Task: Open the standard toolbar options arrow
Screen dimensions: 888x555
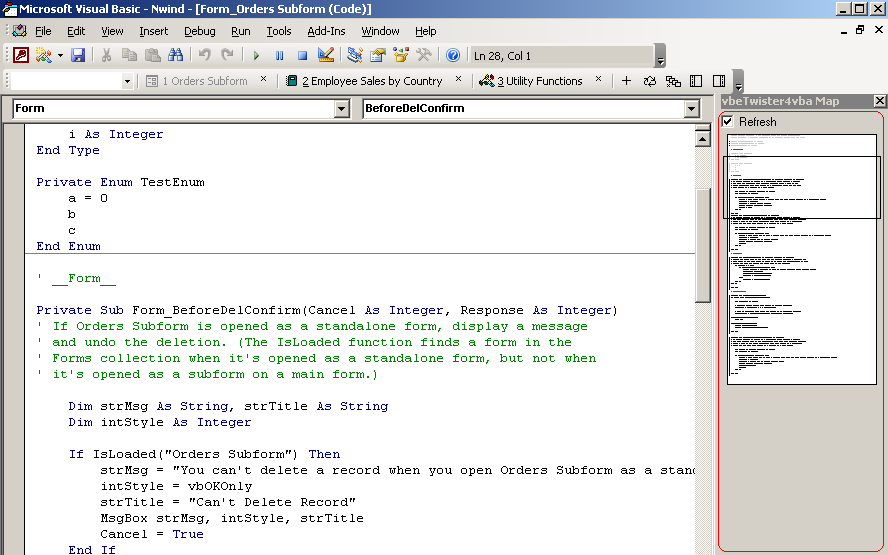Action: point(660,56)
